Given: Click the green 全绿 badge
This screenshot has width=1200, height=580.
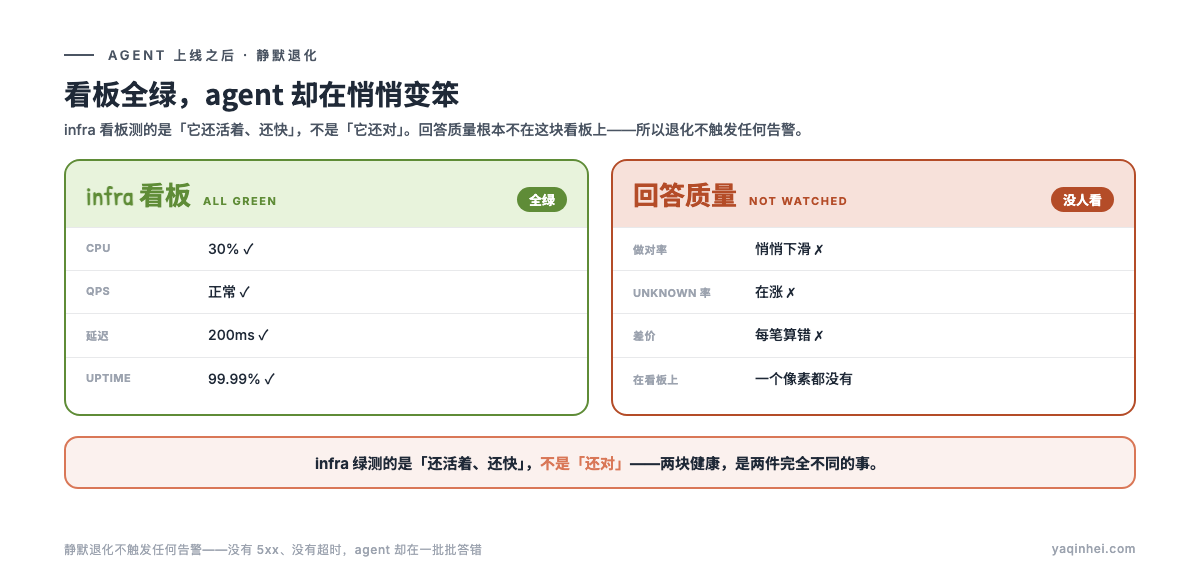Looking at the screenshot, I should pos(542,200).
